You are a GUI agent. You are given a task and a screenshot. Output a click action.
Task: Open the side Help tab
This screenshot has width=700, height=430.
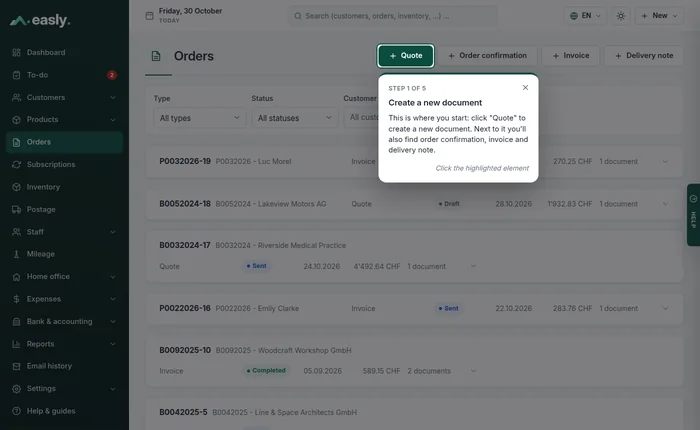tap(693, 215)
